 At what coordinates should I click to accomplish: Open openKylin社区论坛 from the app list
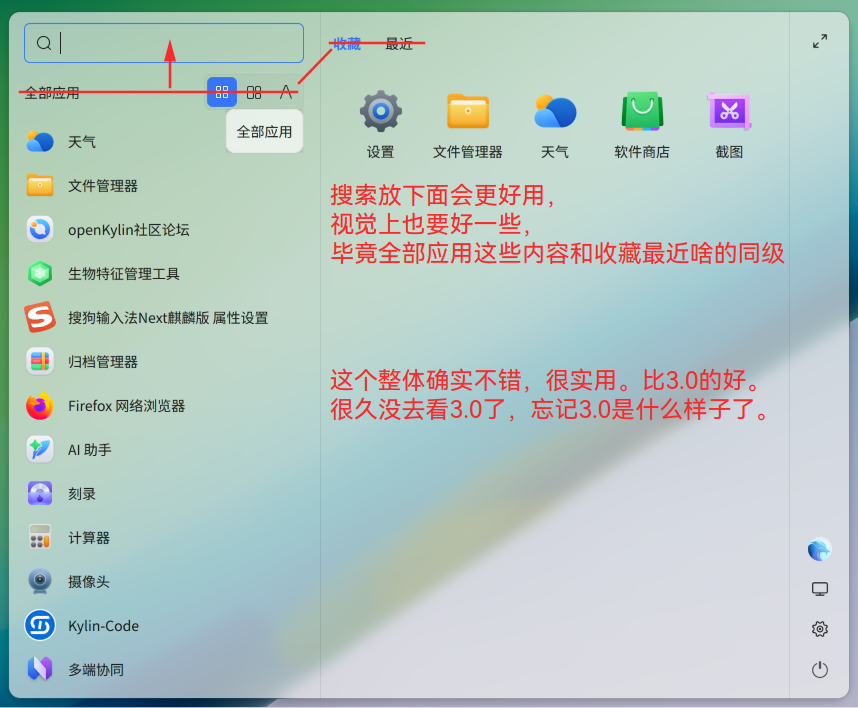click(x=164, y=229)
